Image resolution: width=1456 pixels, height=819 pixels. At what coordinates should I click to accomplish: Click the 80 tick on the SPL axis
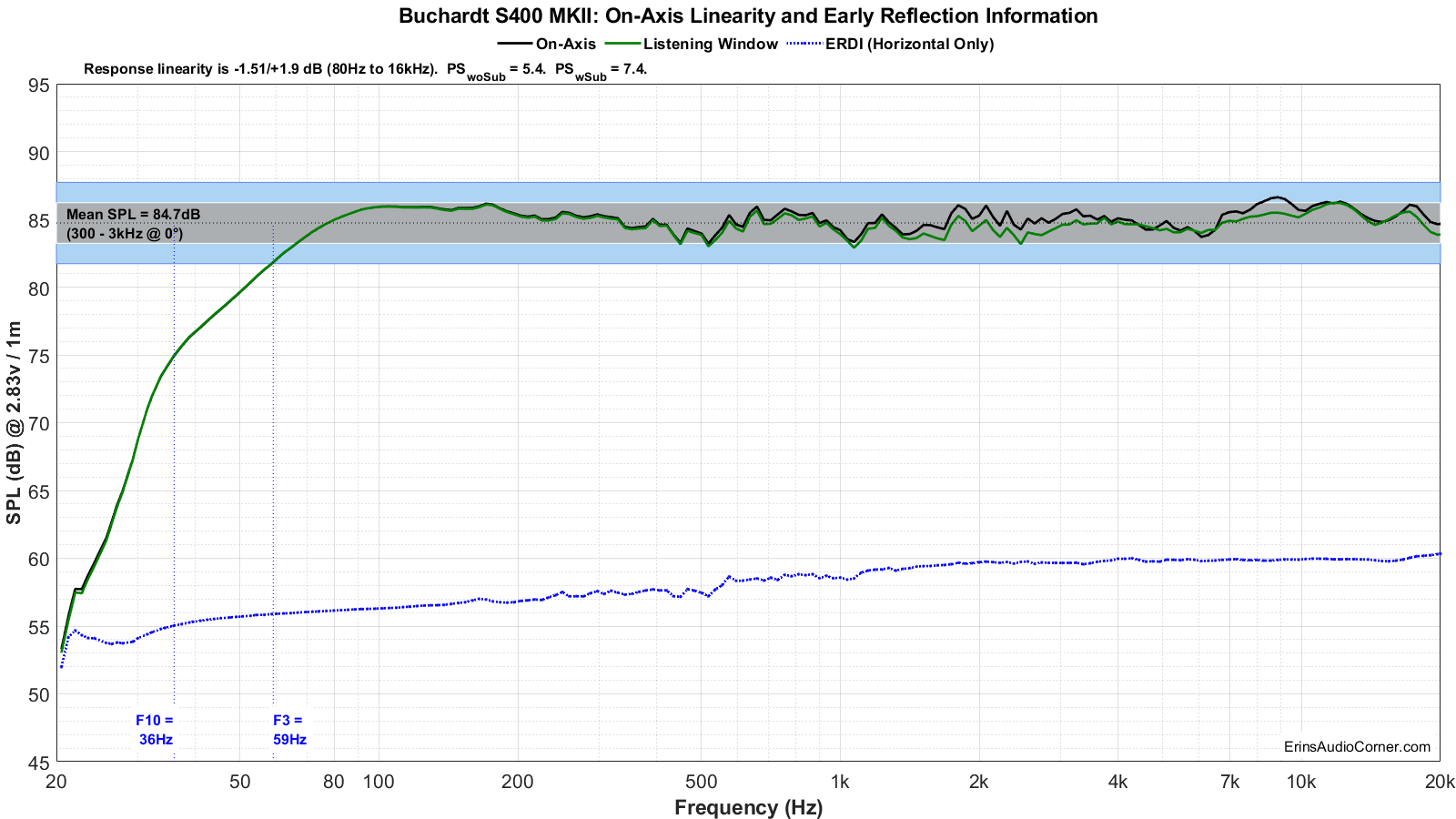38,288
